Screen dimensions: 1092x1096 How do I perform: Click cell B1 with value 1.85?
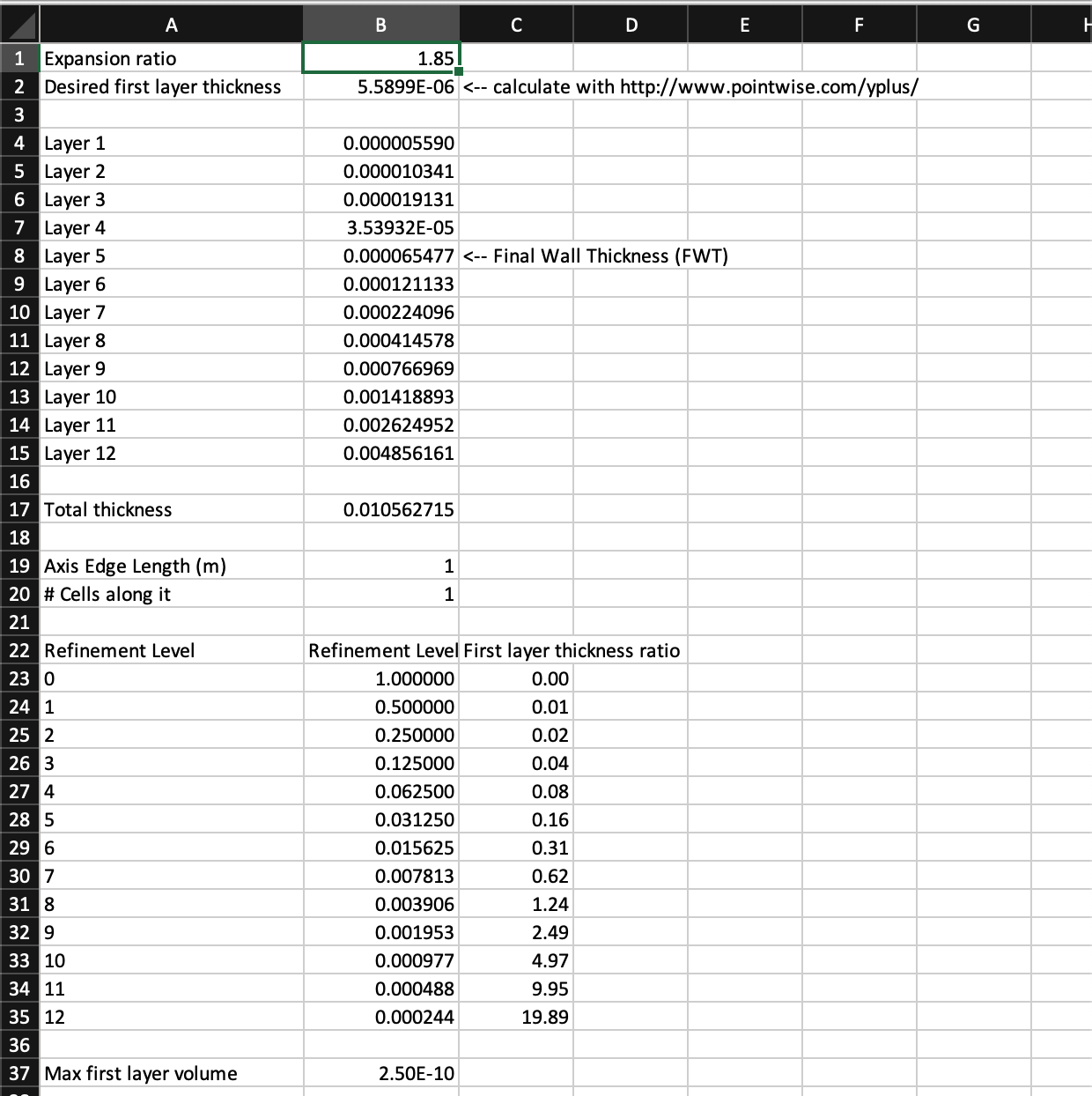click(381, 58)
